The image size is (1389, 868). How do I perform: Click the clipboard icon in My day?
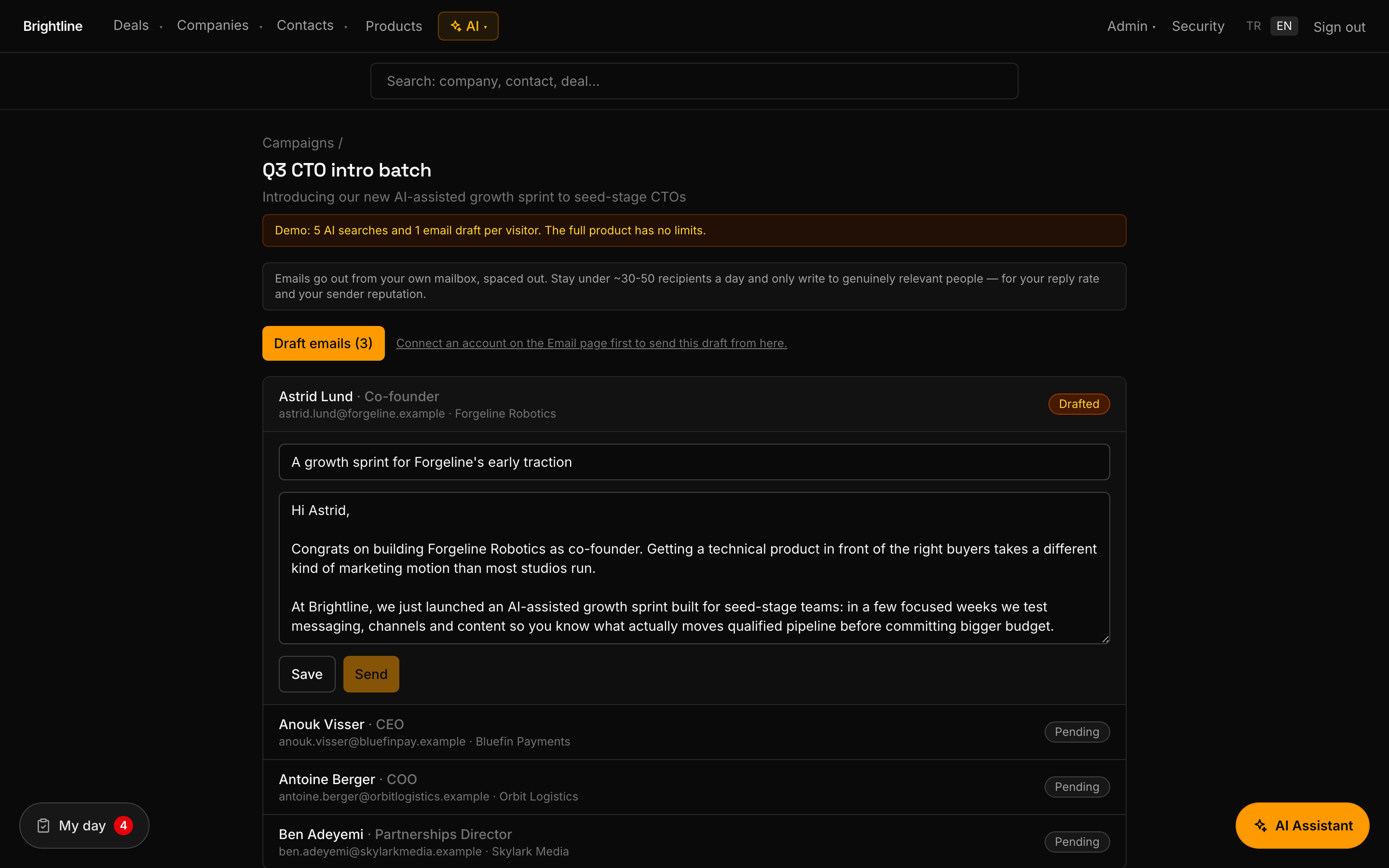pyautogui.click(x=43, y=826)
